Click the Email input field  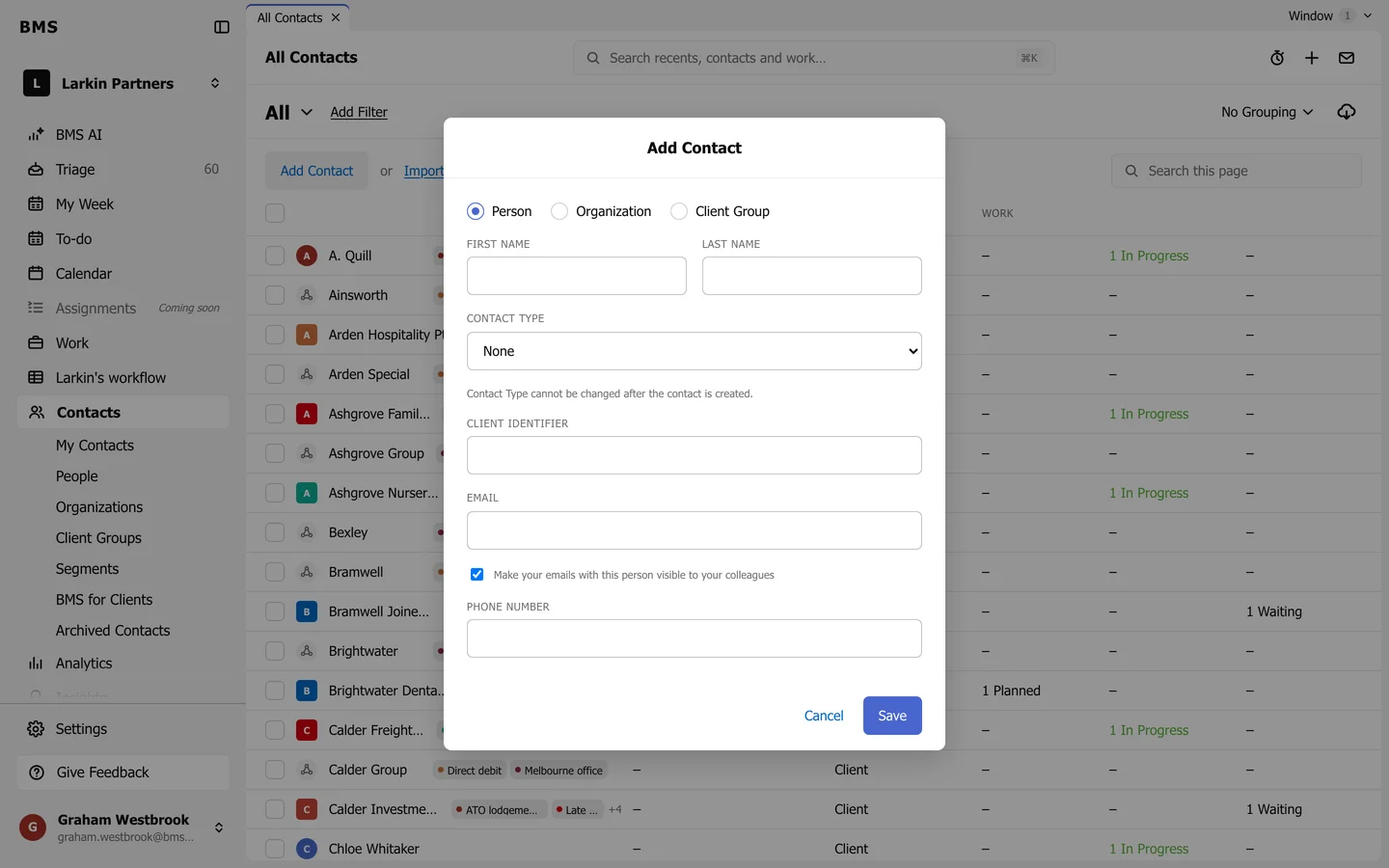pyautogui.click(x=694, y=530)
